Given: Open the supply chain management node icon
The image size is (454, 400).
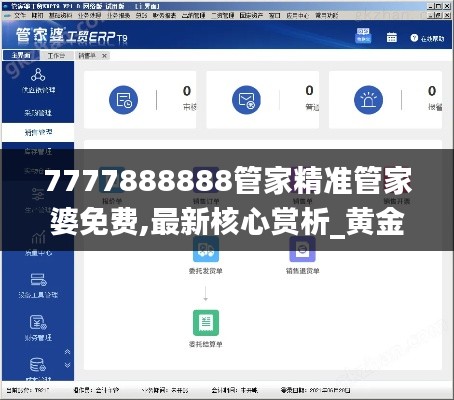Looking at the screenshot, I should tap(38, 75).
